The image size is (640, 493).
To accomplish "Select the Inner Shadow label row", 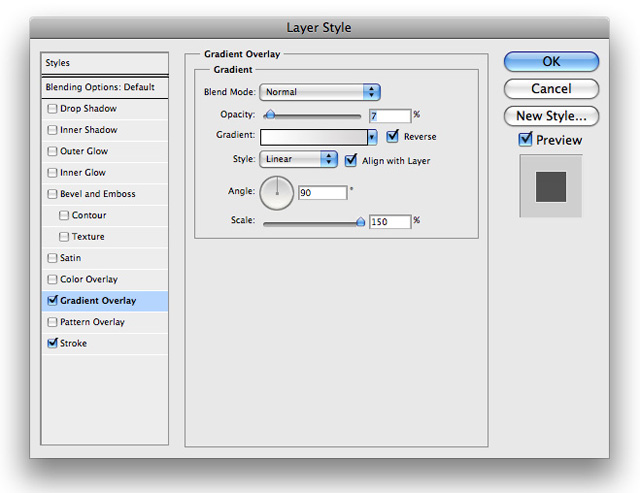I will point(105,130).
